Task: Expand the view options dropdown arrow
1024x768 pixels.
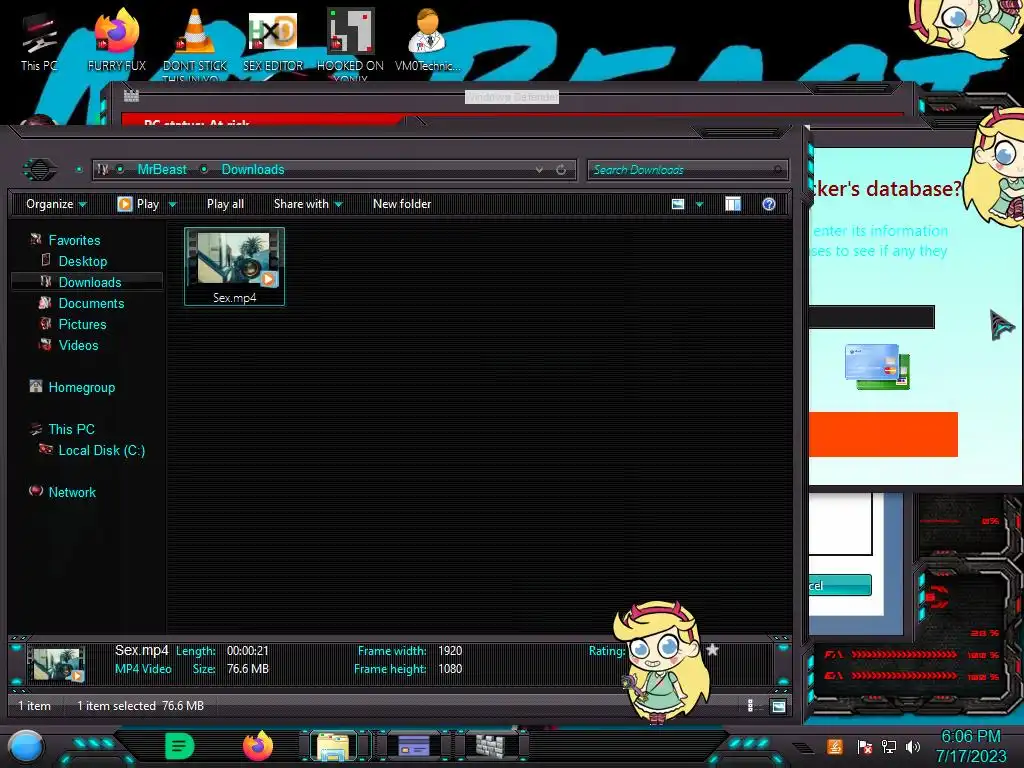Action: [699, 204]
